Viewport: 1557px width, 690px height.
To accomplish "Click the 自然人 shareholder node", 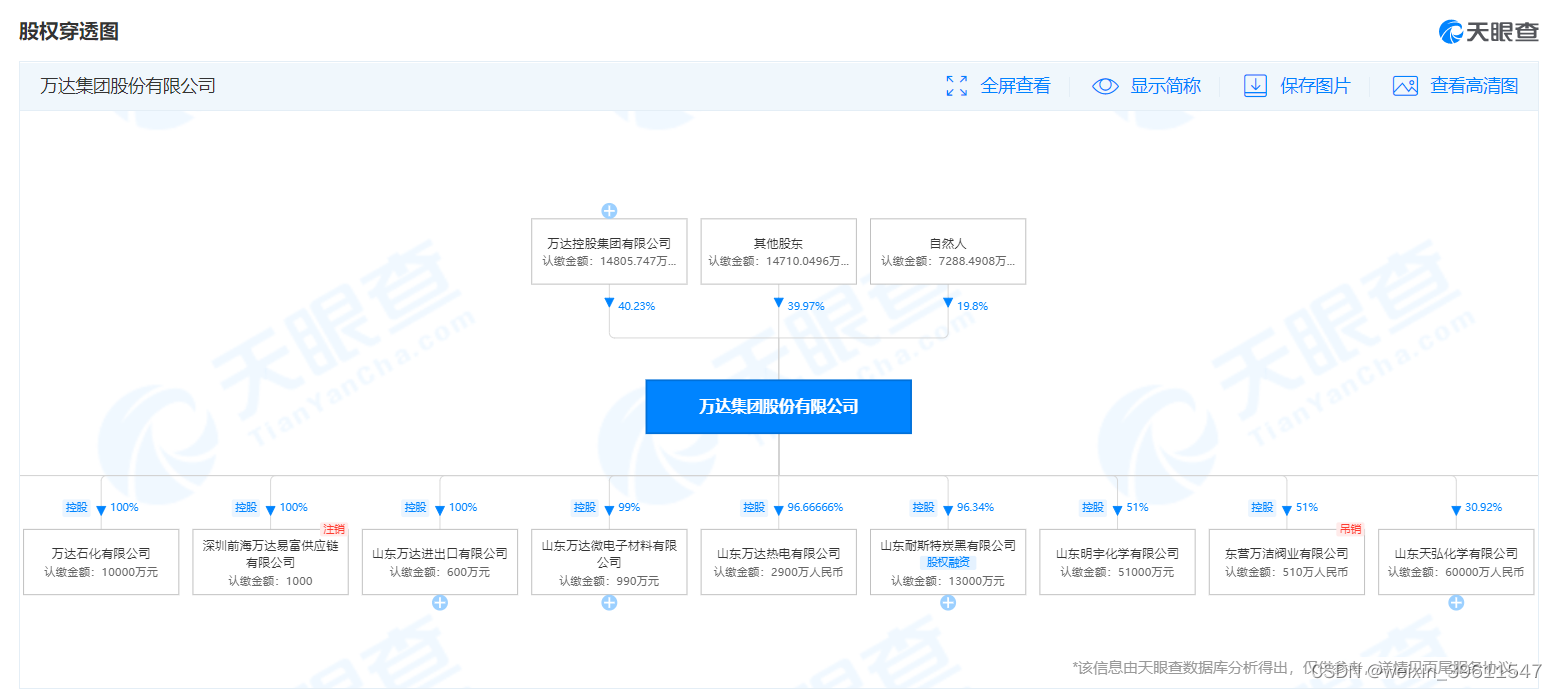I will (947, 251).
